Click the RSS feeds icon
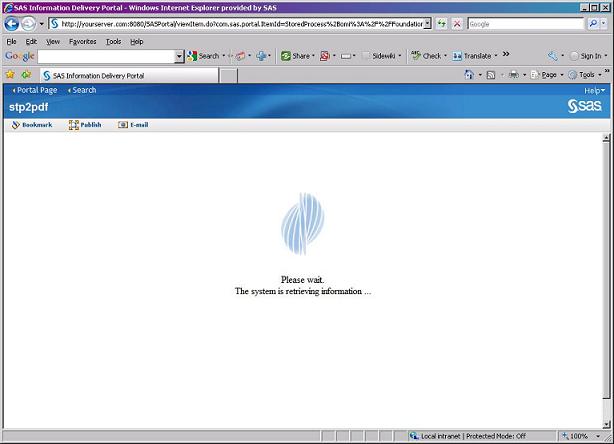Screen dimensions: 614x444 [491, 75]
